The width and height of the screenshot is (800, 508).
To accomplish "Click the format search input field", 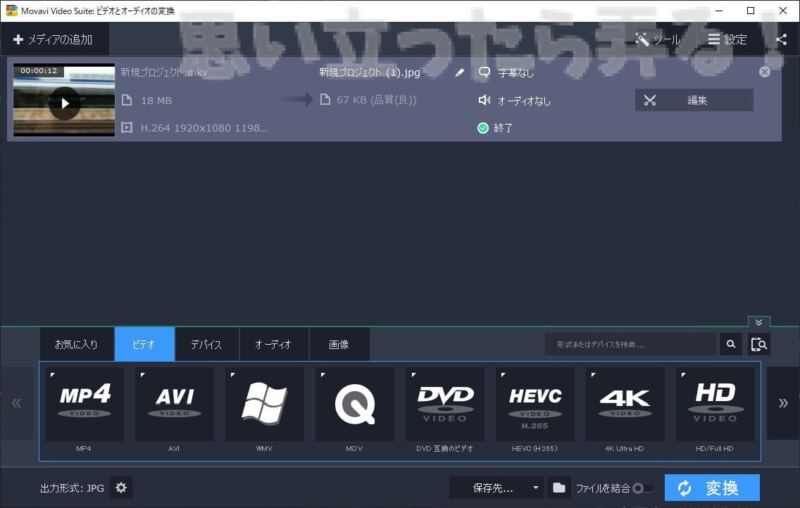I will pos(631,344).
